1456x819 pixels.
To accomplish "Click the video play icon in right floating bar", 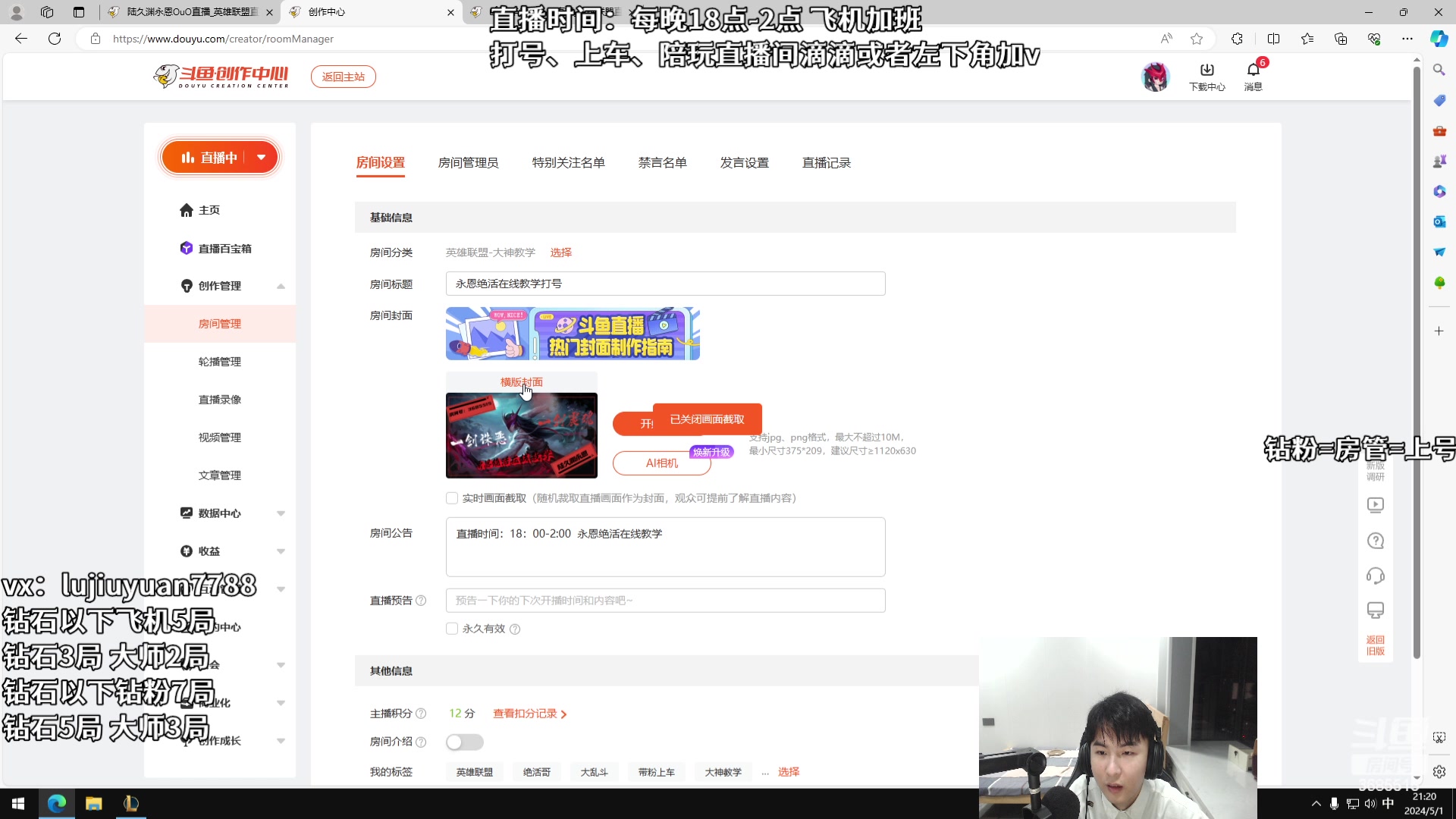I will click(x=1375, y=505).
